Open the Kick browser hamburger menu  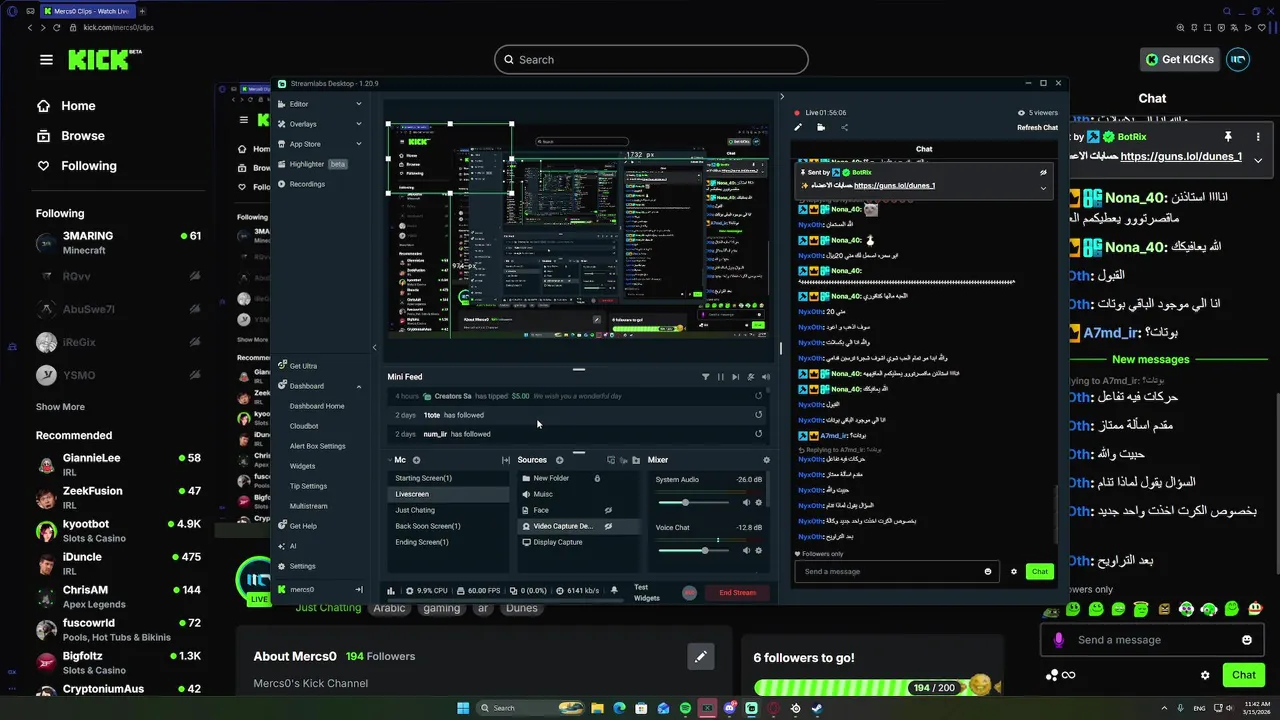click(x=46, y=60)
